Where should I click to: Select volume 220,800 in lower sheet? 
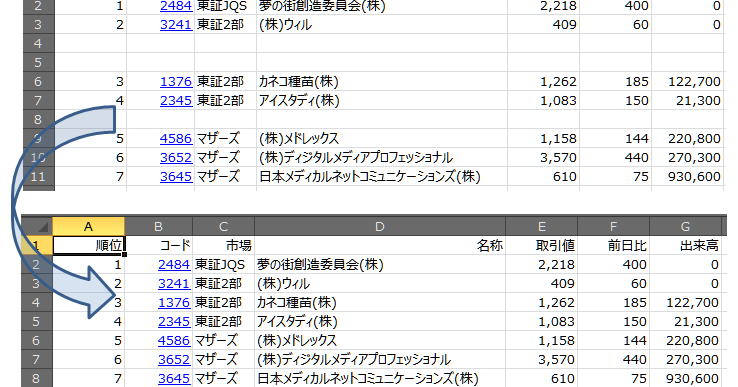(685, 340)
